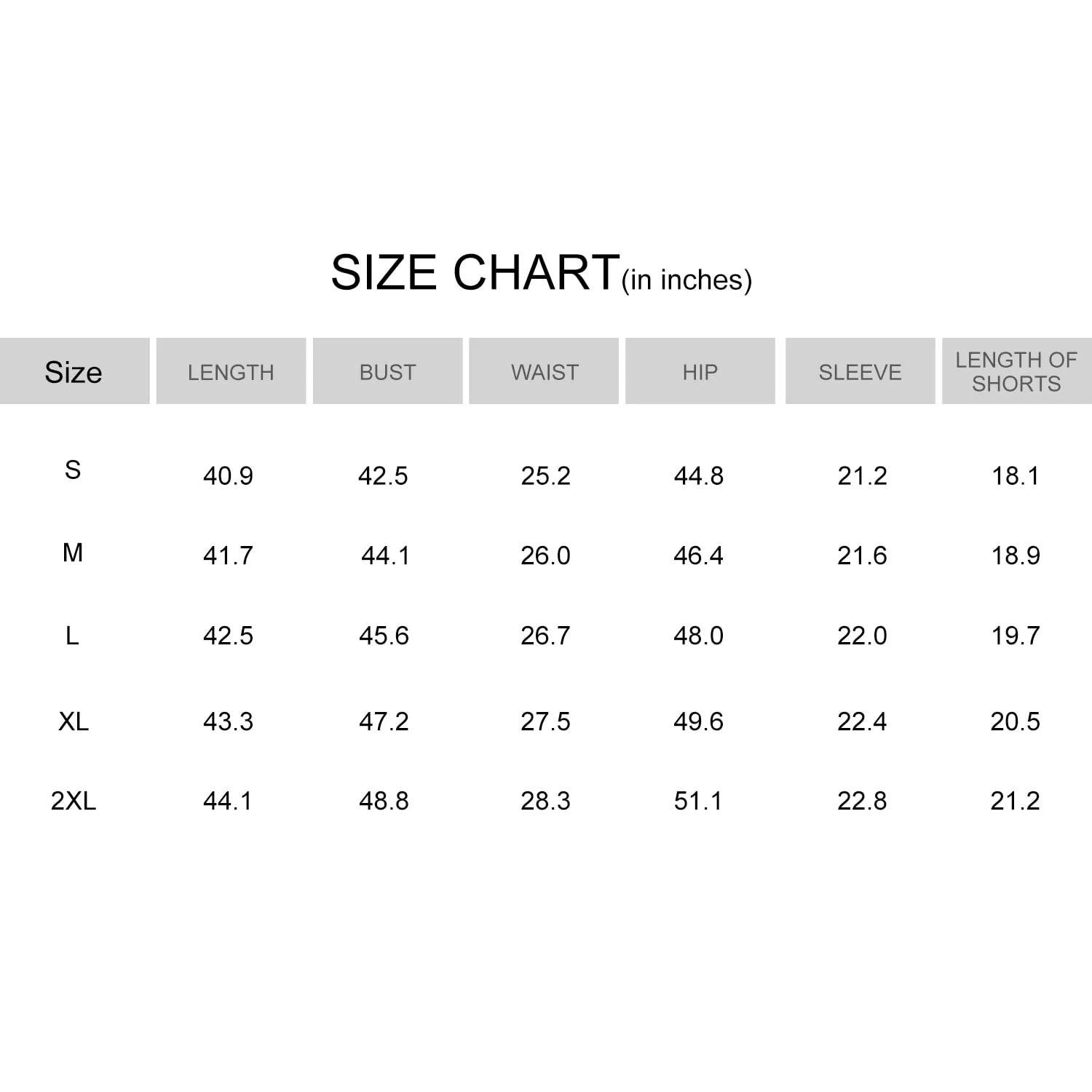The width and height of the screenshot is (1092, 1092).
Task: Click the BUST column header
Action: (x=387, y=371)
